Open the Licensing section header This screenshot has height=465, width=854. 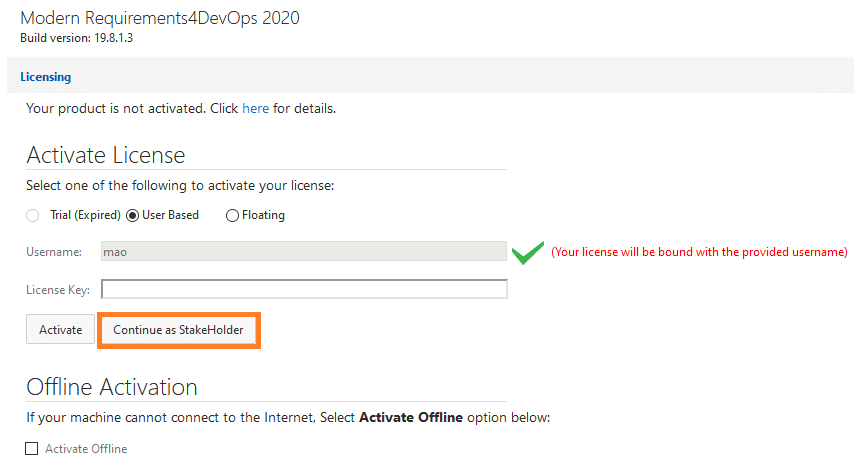pos(46,77)
